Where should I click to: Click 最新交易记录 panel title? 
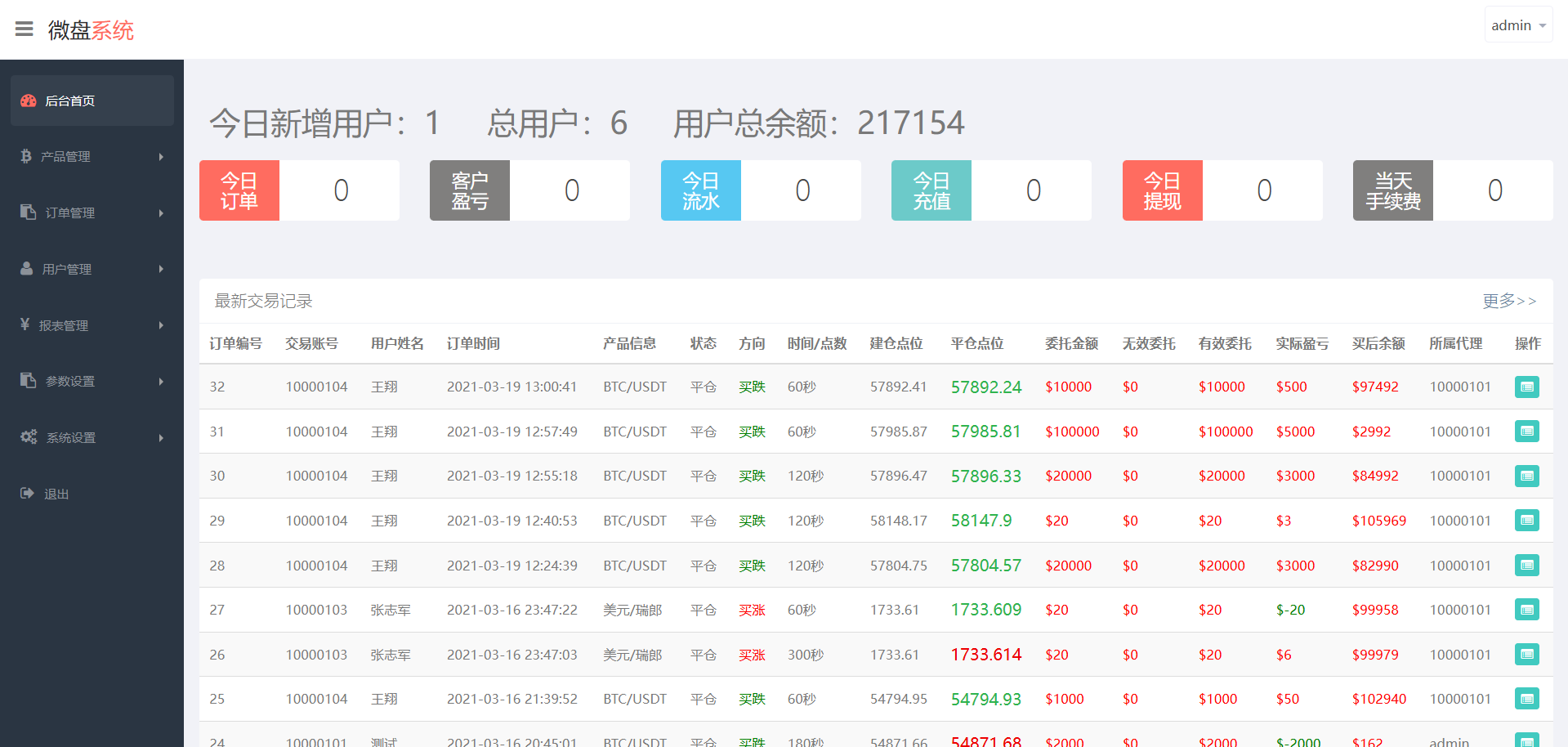pos(263,301)
